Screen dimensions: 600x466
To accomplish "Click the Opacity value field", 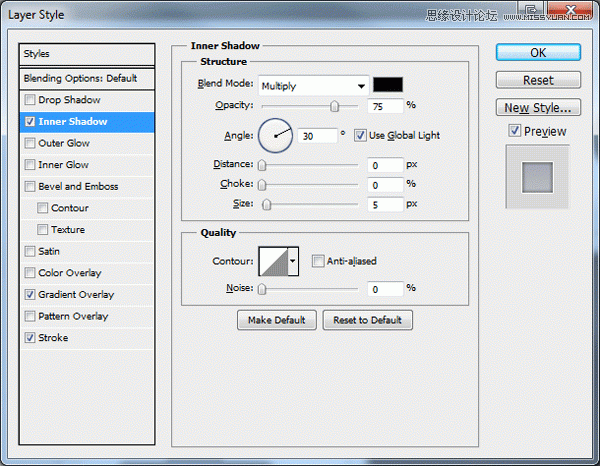I will 385,106.
